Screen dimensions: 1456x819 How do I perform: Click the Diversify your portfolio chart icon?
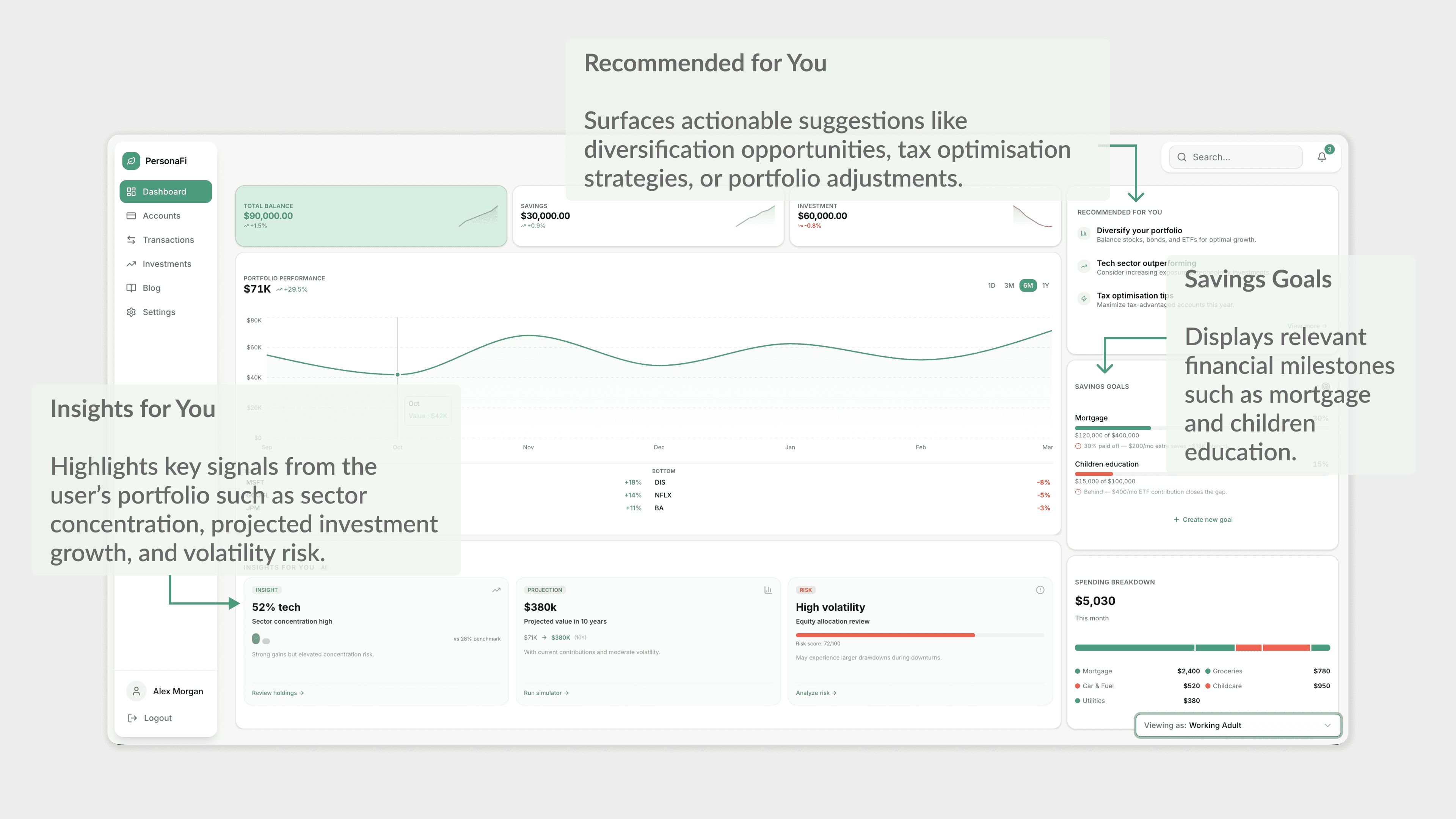[1084, 234]
